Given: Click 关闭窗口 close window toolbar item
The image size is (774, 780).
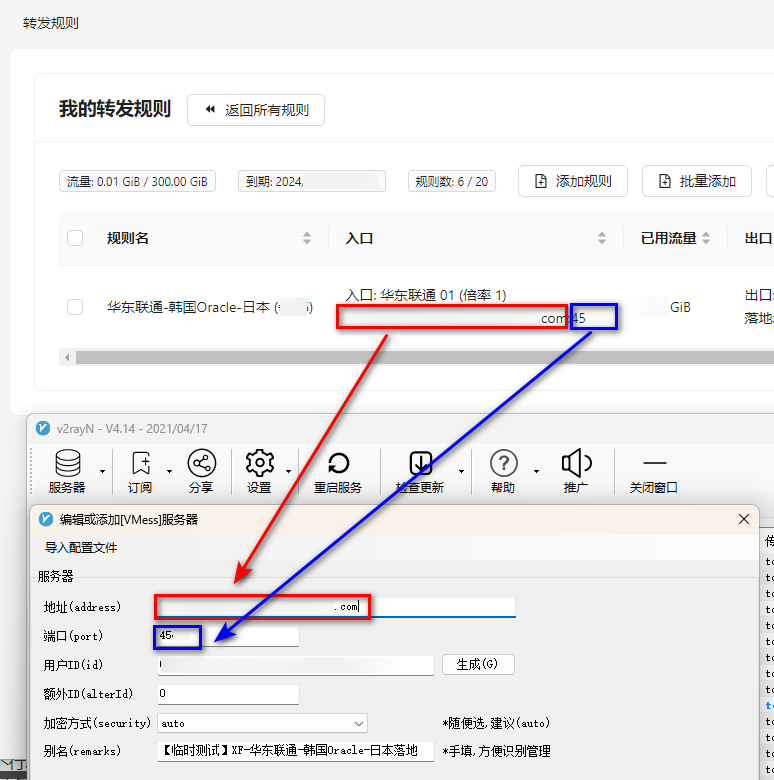Looking at the screenshot, I should tap(654, 473).
